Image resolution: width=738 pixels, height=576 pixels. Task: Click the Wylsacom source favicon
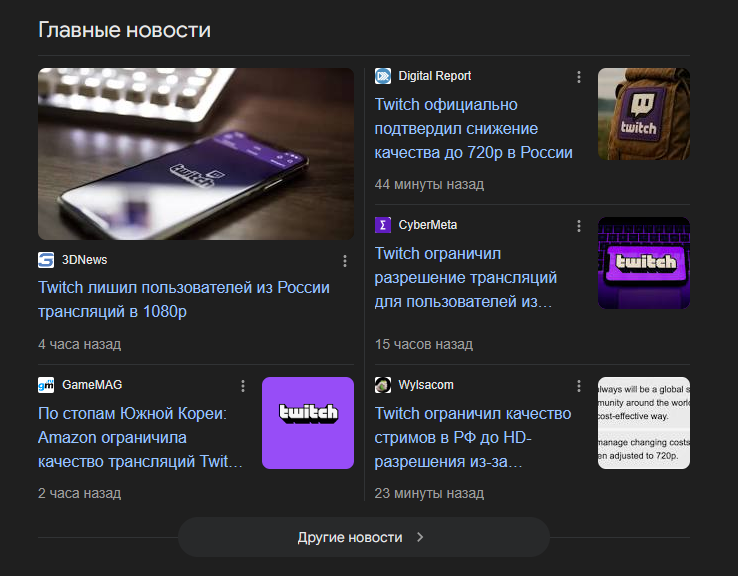tap(383, 385)
